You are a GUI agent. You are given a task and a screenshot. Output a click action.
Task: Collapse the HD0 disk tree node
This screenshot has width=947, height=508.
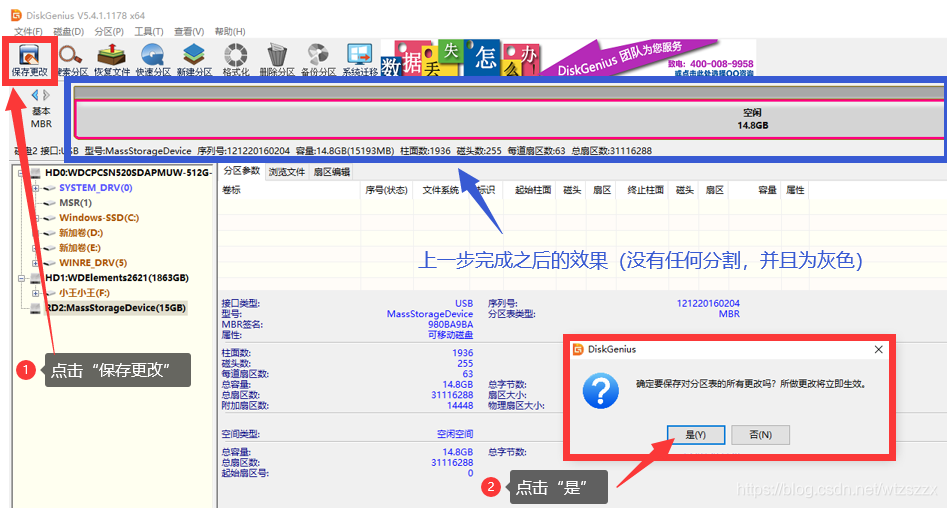(x=21, y=173)
